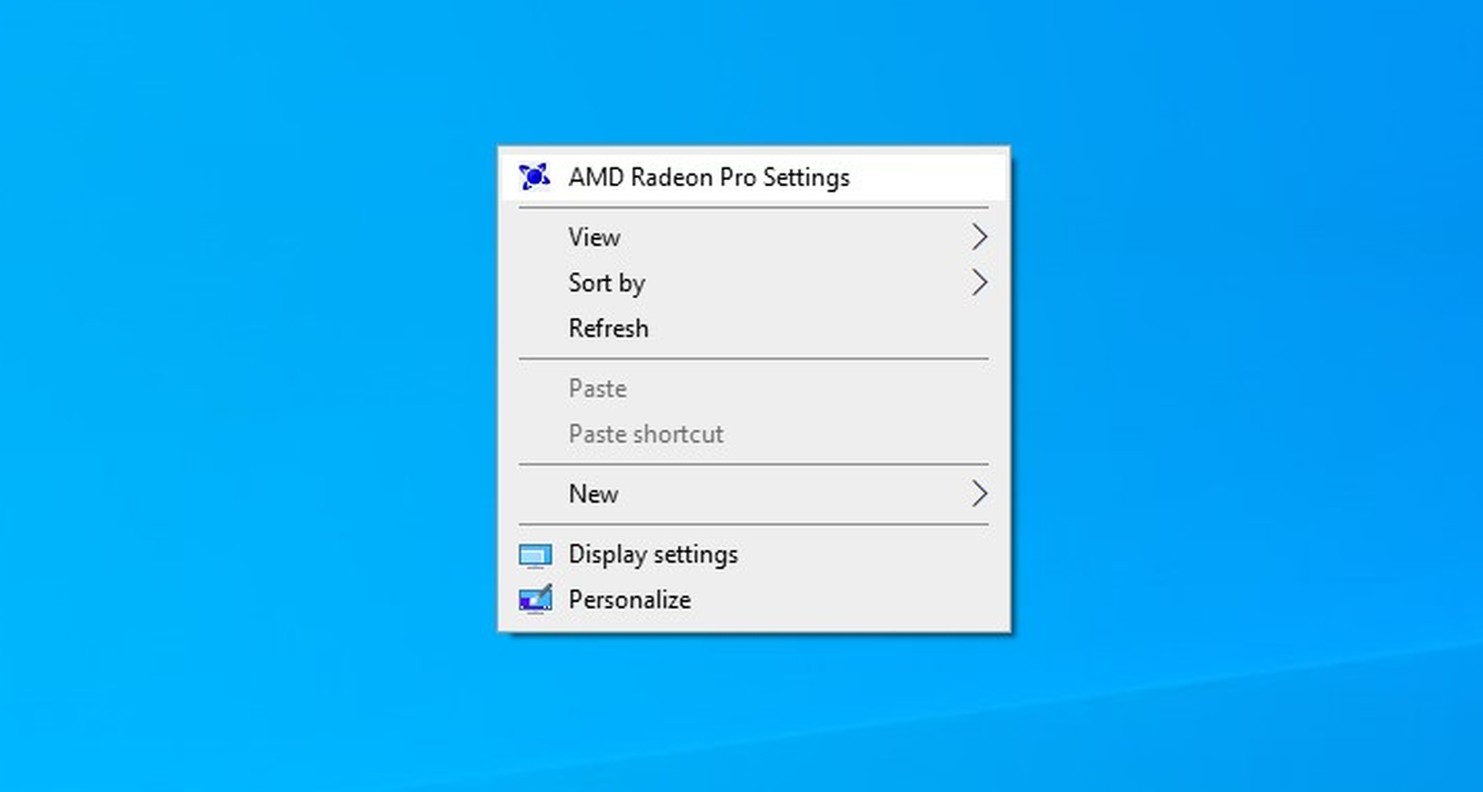This screenshot has width=1483, height=792.
Task: Expand the Sort by submenu chevron
Action: 979,283
